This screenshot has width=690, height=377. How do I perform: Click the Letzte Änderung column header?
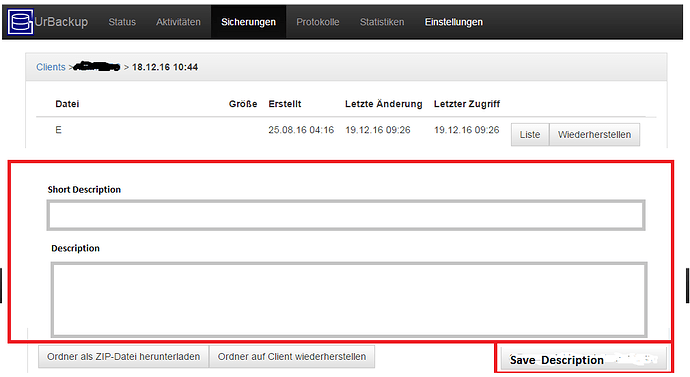coord(384,104)
